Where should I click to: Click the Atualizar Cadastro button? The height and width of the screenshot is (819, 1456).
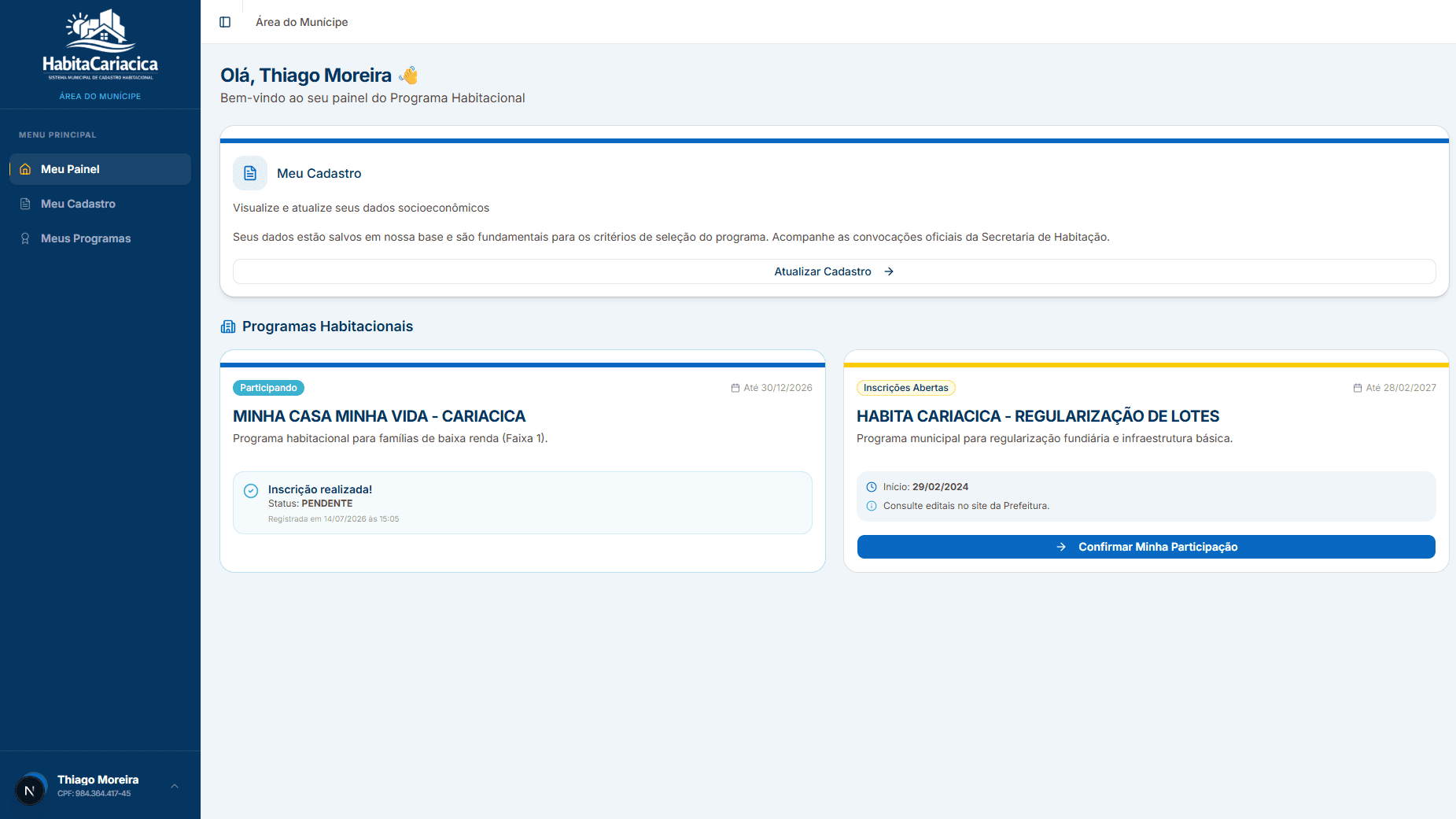[834, 271]
